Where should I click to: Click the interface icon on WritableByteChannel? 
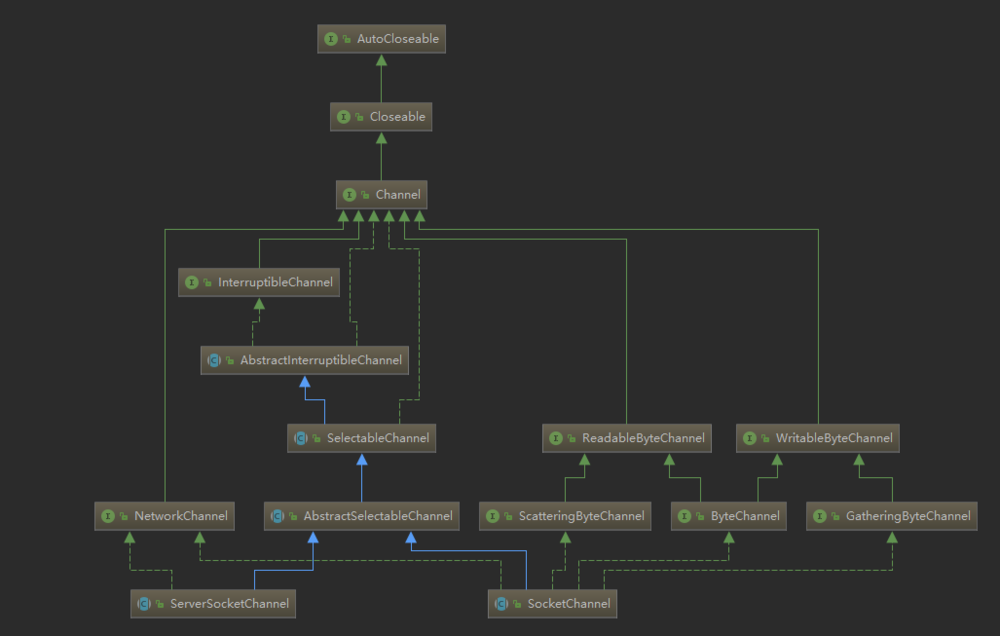tap(750, 438)
